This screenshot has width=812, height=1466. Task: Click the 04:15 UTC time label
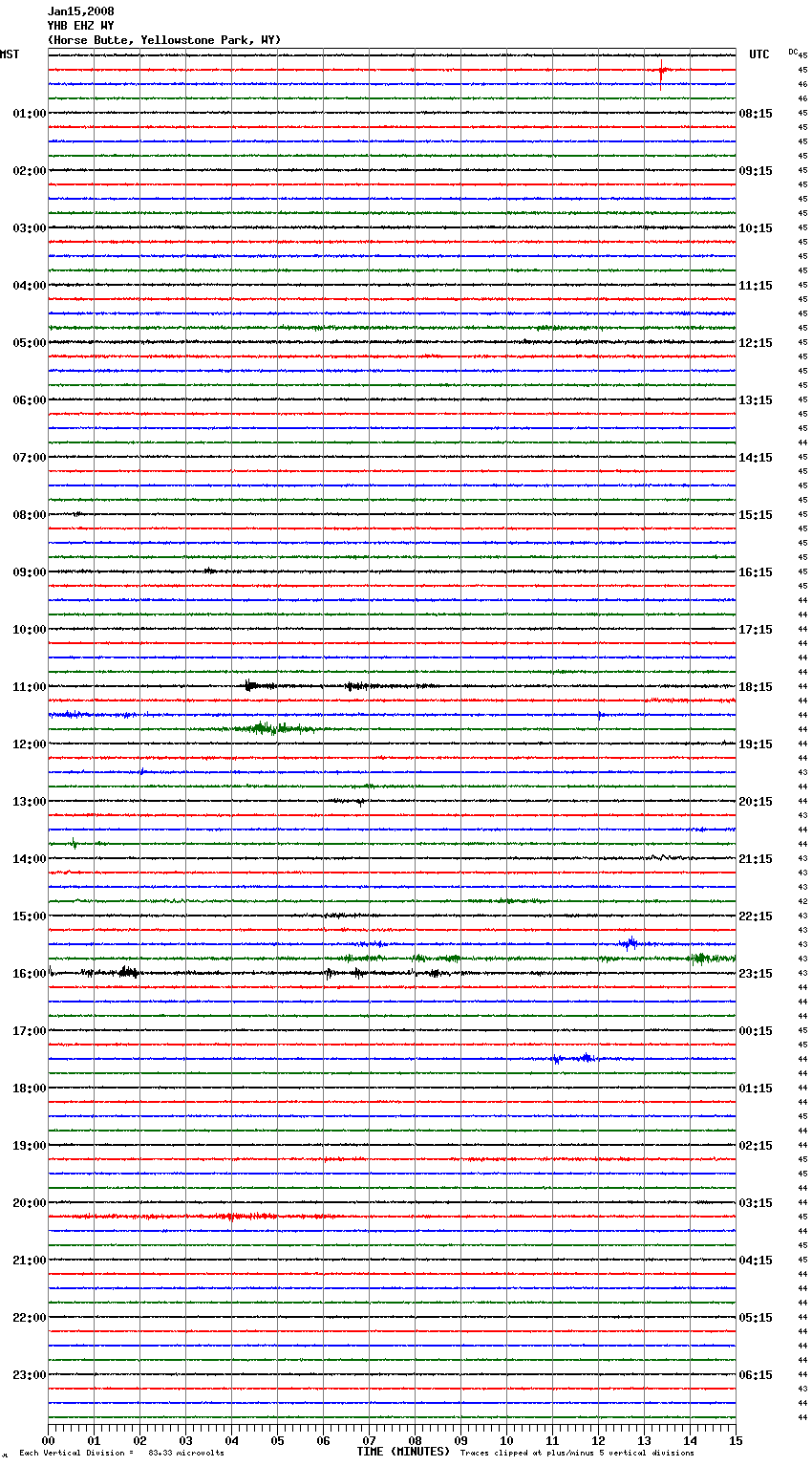756,1261
